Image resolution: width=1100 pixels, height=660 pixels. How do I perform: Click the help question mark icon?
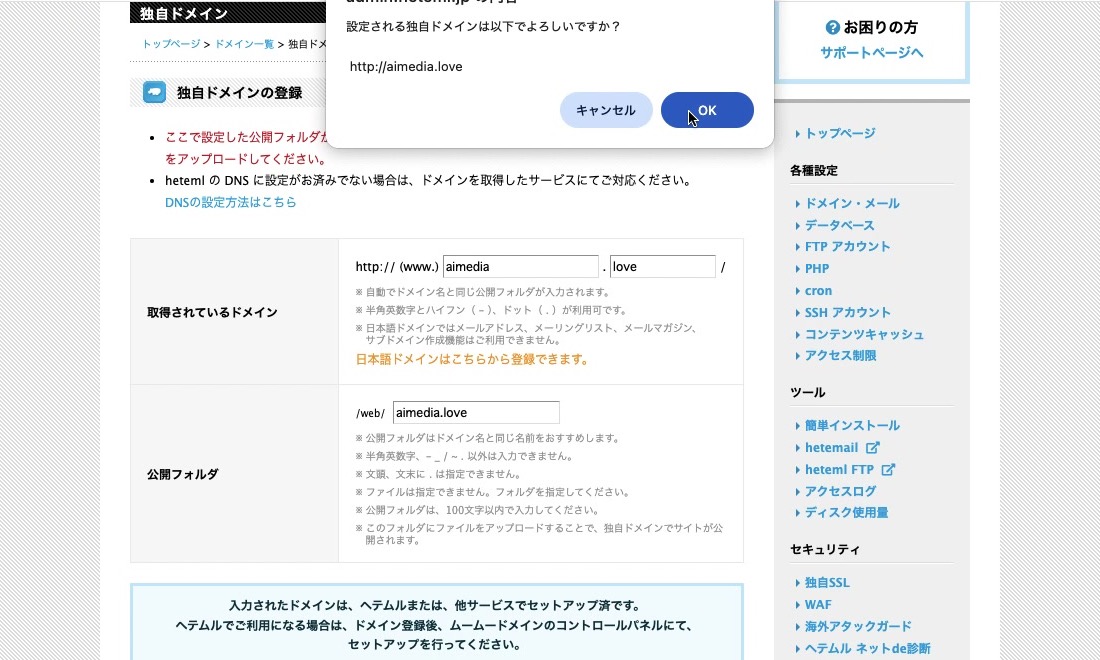pyautogui.click(x=833, y=27)
